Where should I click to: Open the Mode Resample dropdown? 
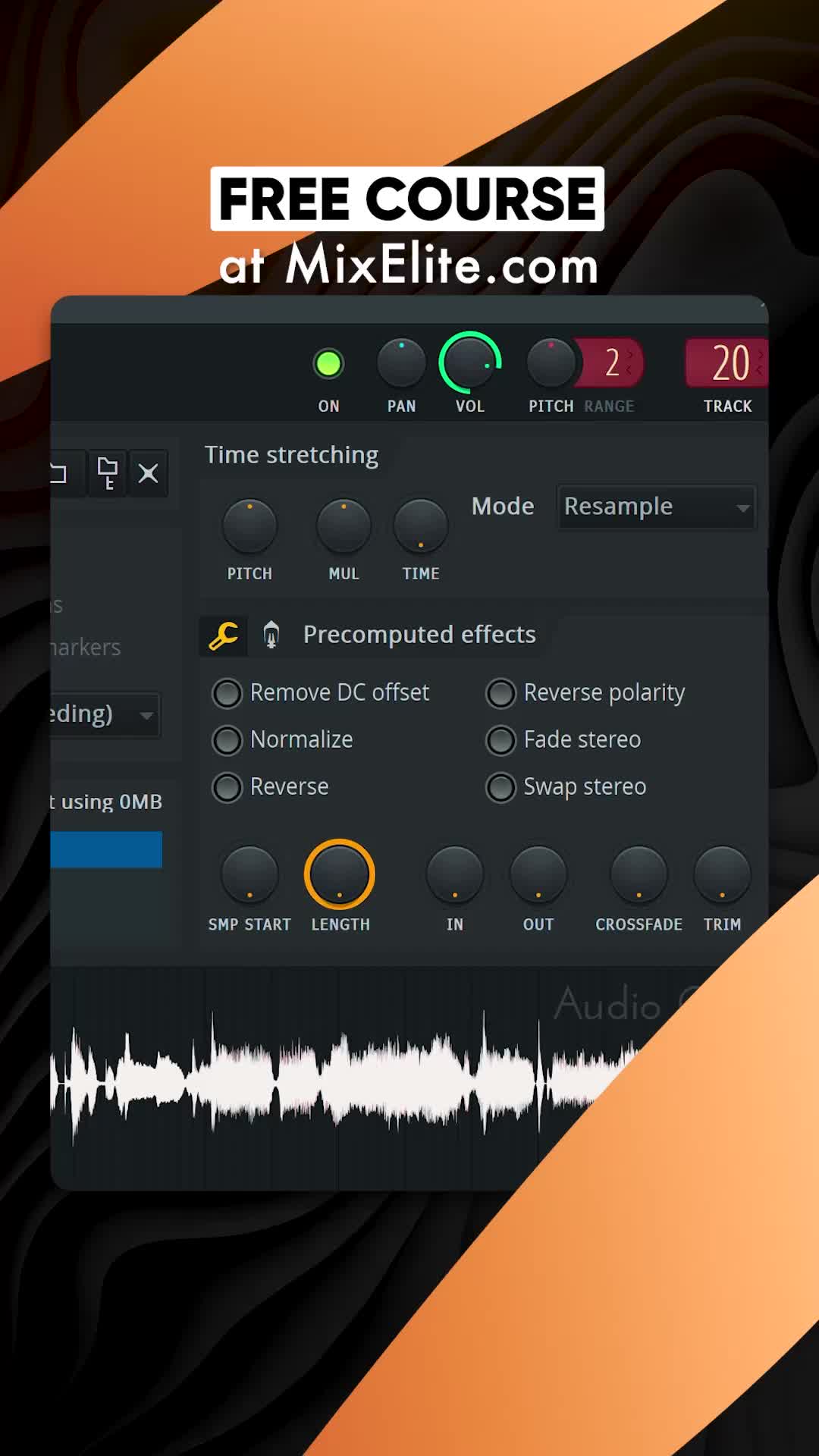click(657, 507)
